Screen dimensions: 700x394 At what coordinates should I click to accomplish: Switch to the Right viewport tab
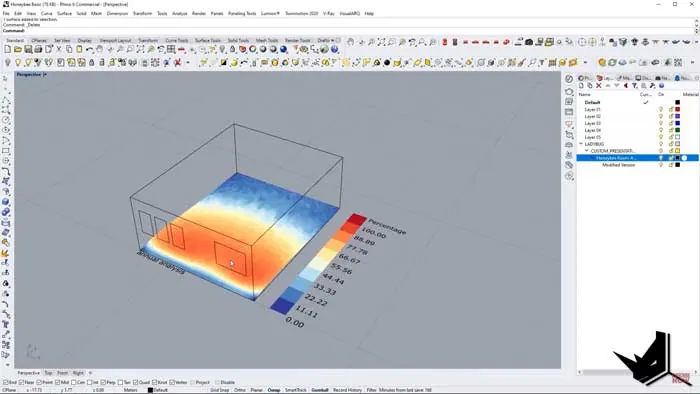click(78, 373)
